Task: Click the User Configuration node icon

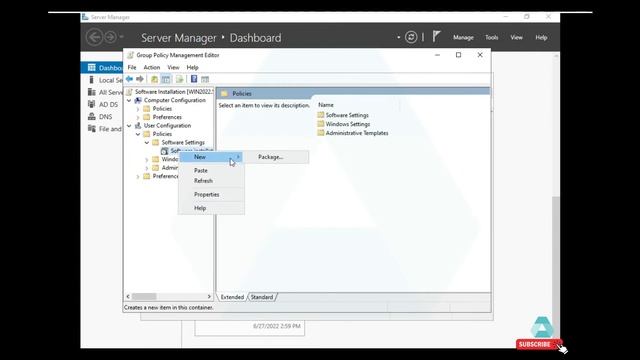Action: pyautogui.click(x=138, y=125)
